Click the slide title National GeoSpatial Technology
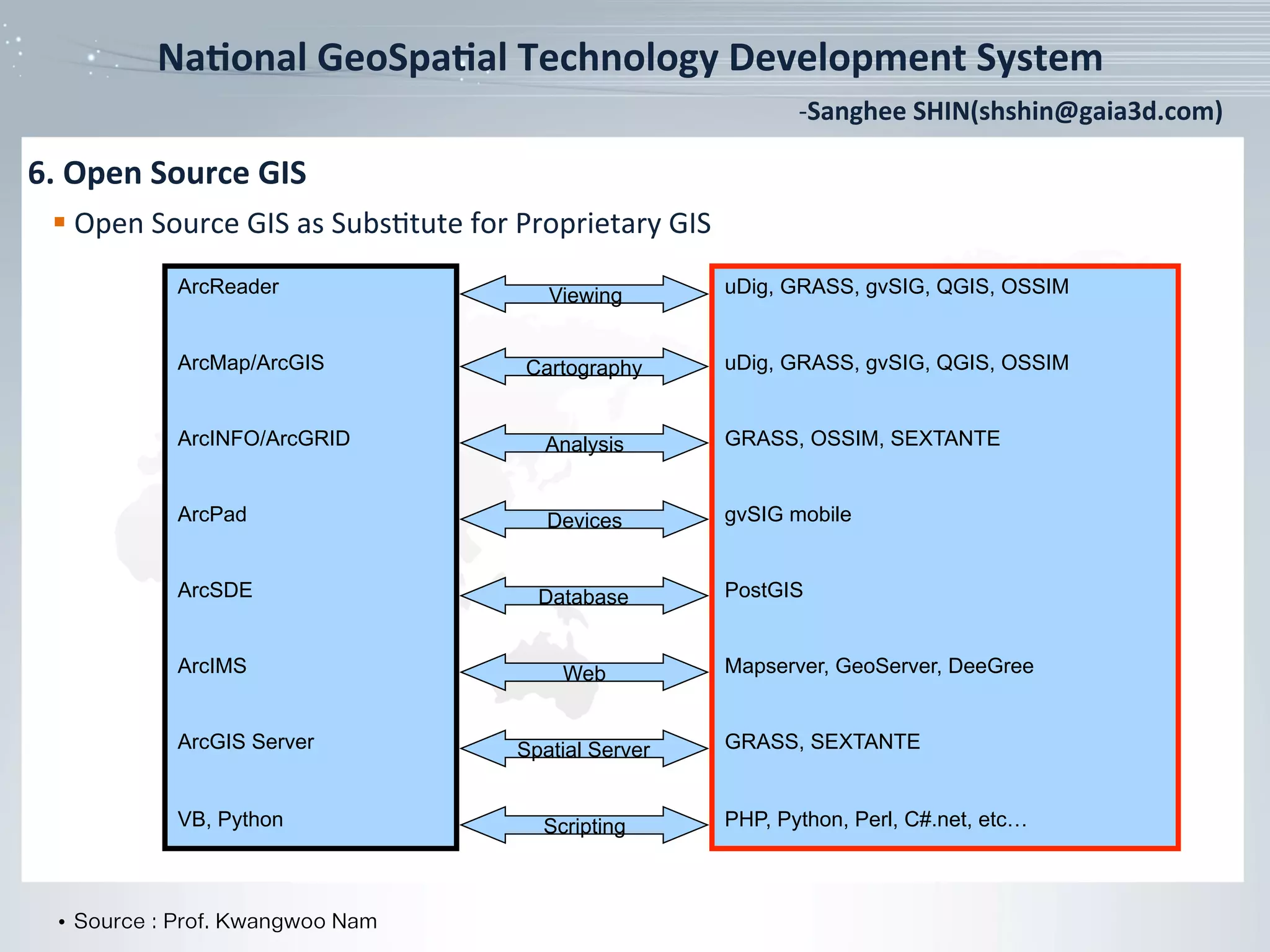This screenshot has width=1270, height=952. [630, 58]
